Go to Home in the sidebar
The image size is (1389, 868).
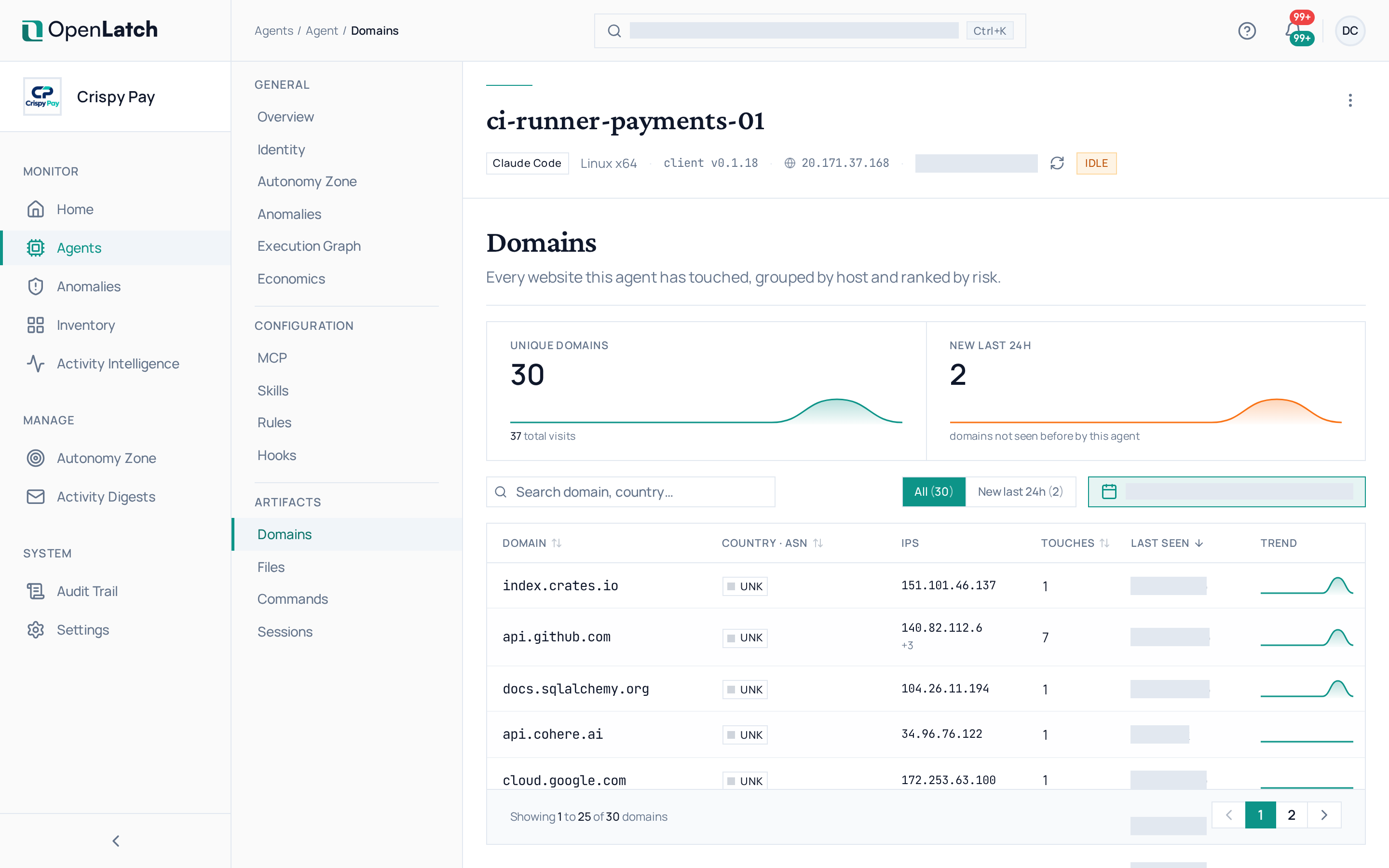115,210
